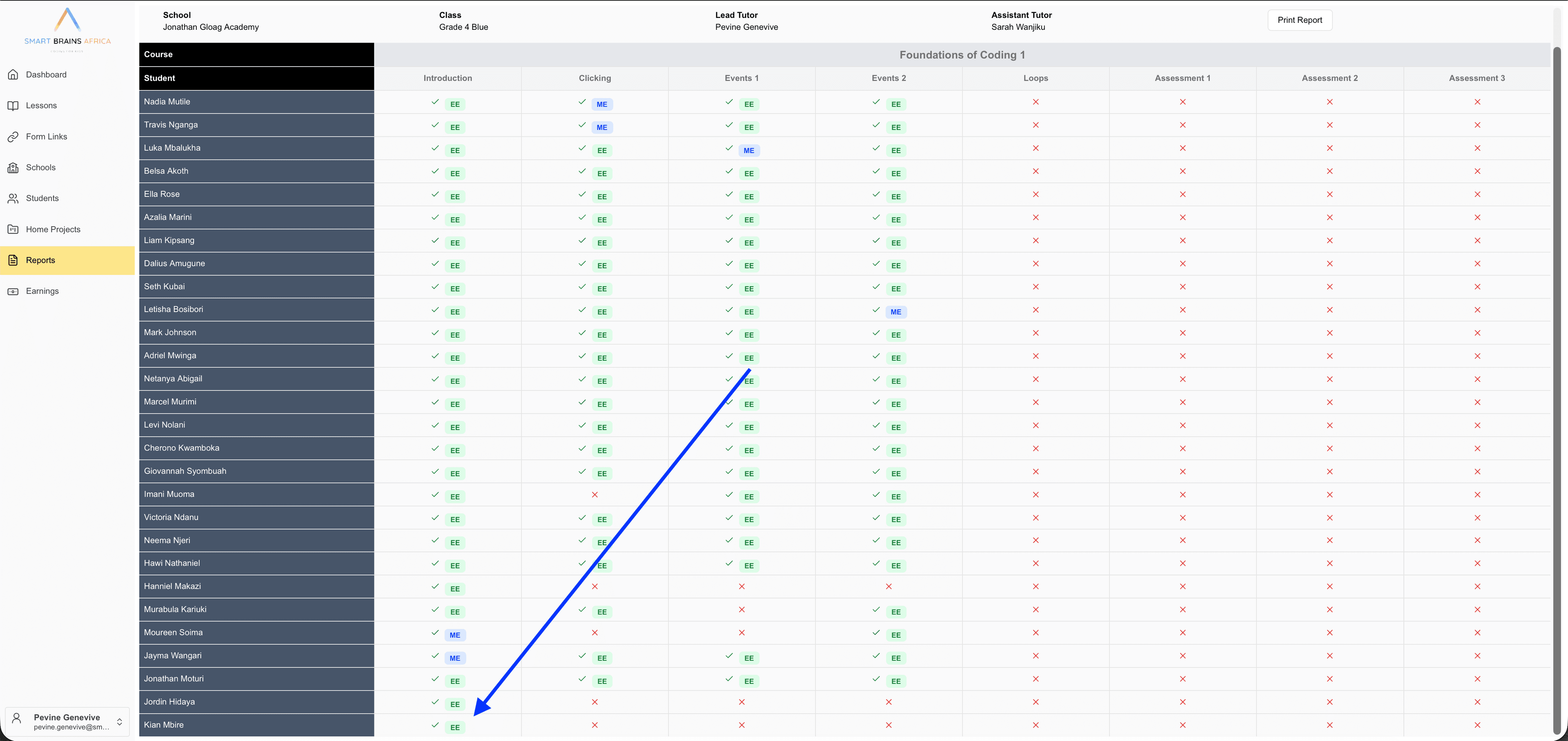Click Luka Mbalukha's Events 1 ME badge
Viewport: 1568px width, 741px height.
[749, 150]
